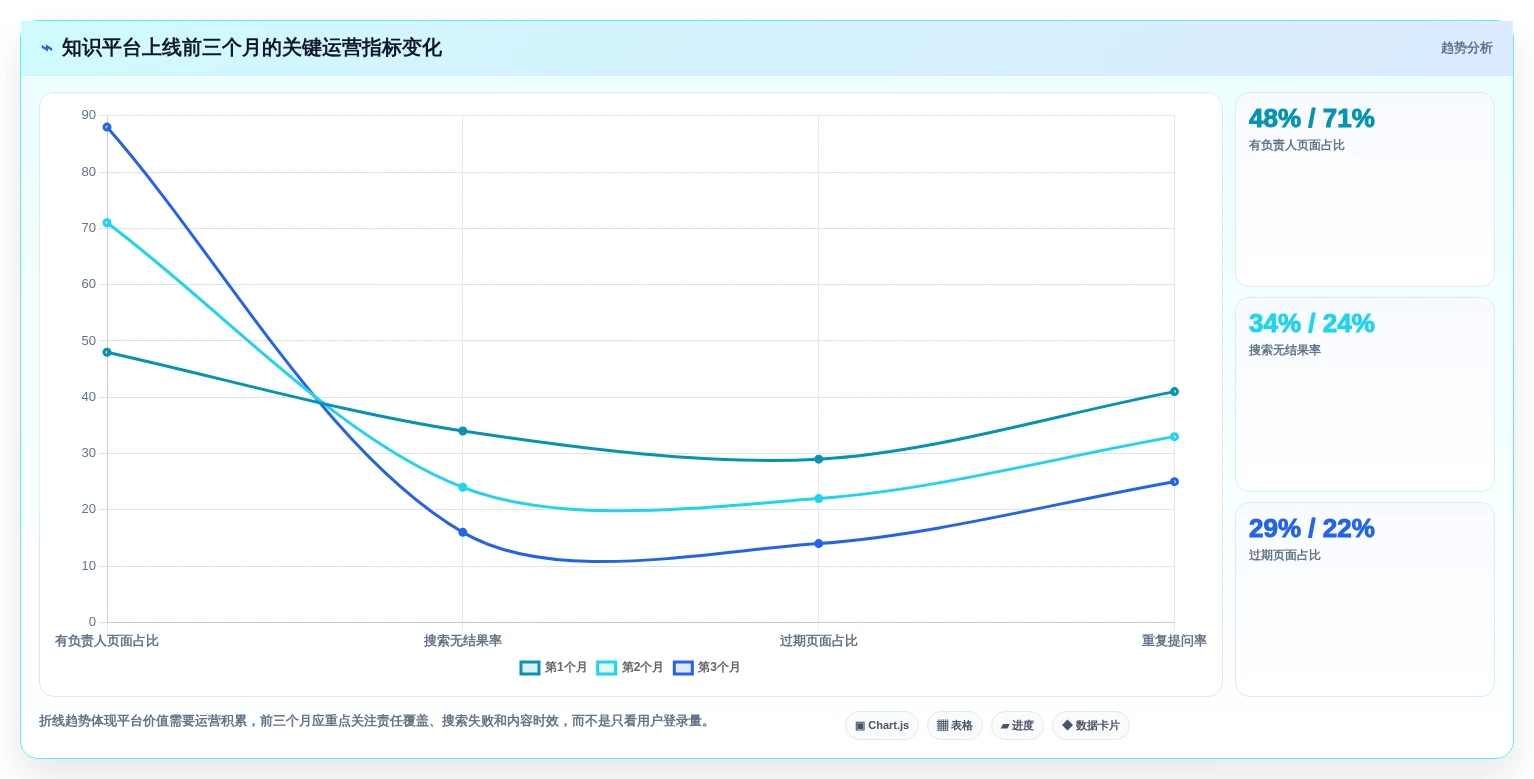Image resolution: width=1534 pixels, height=779 pixels.
Task: Click the chart title 知识平台上线前三个月的关键运营指标变化
Action: 252,48
